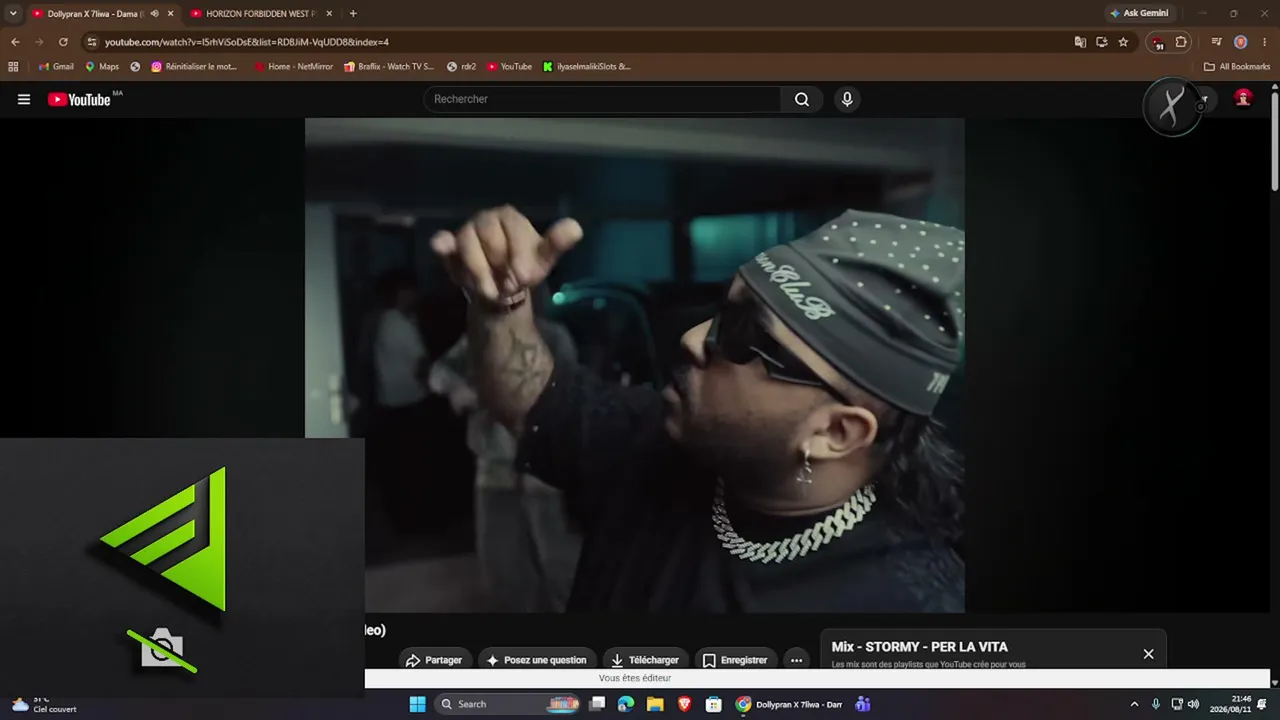This screenshot has height=720, width=1280.
Task: Open the media controls icon in toolbar
Action: [1216, 42]
